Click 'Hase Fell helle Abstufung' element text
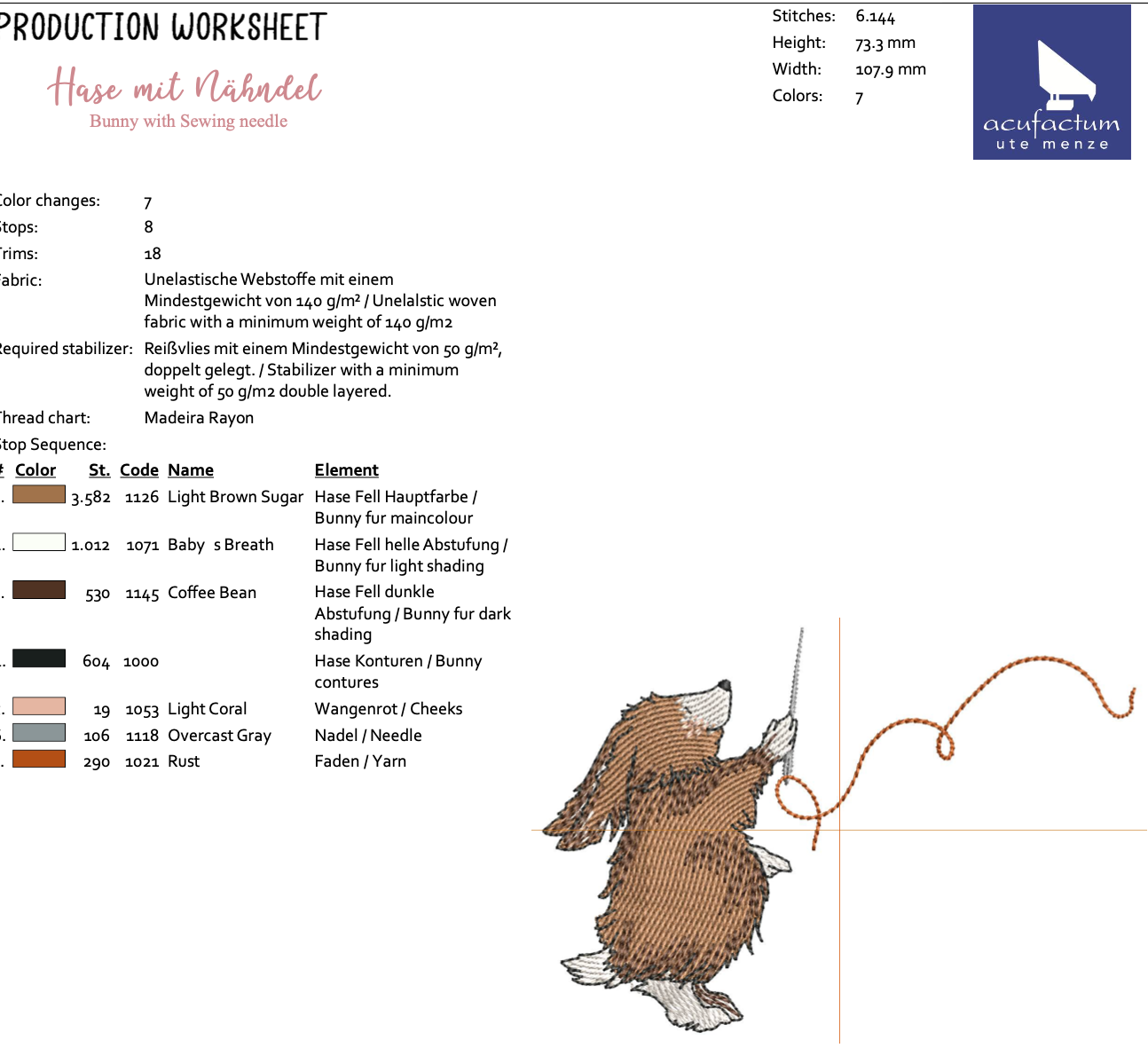The width and height of the screenshot is (1148, 1056). pos(407,545)
